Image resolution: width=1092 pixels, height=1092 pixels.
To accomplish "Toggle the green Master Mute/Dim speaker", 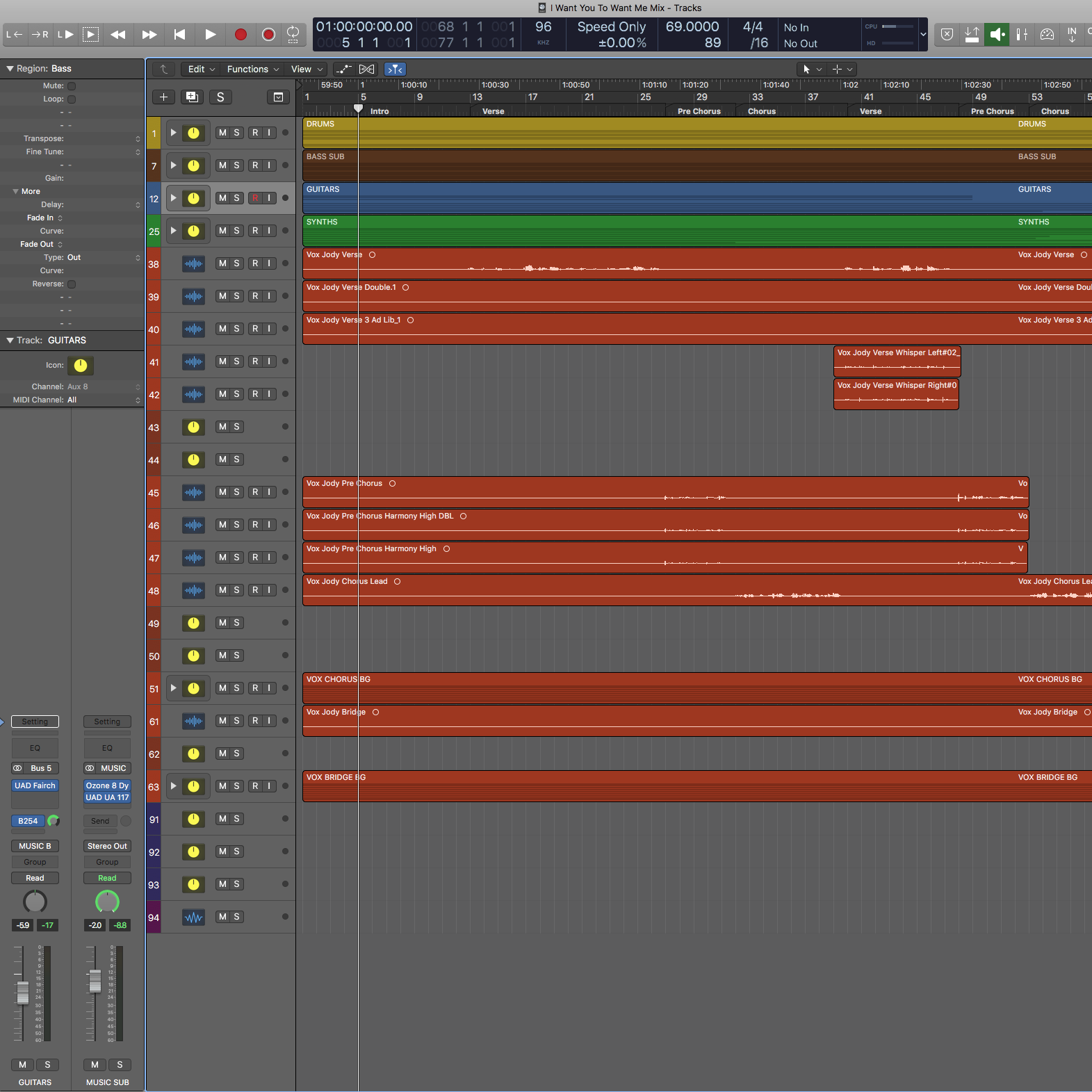I will coord(997,34).
